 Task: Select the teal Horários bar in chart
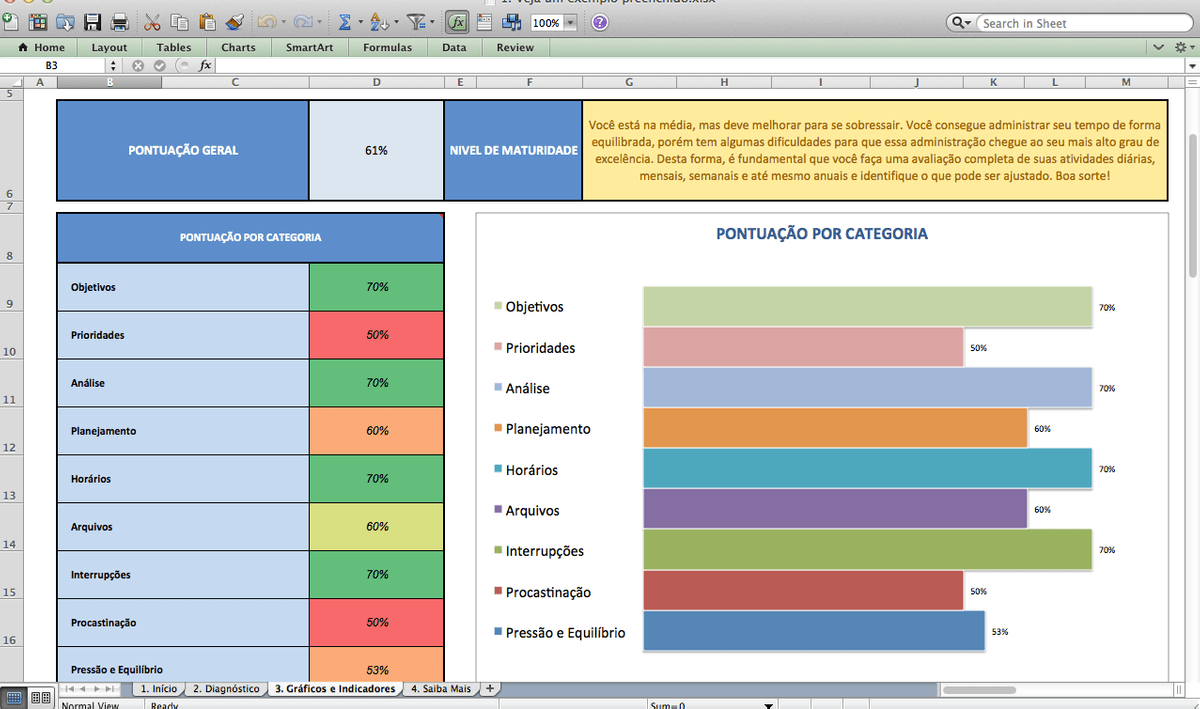coord(867,468)
